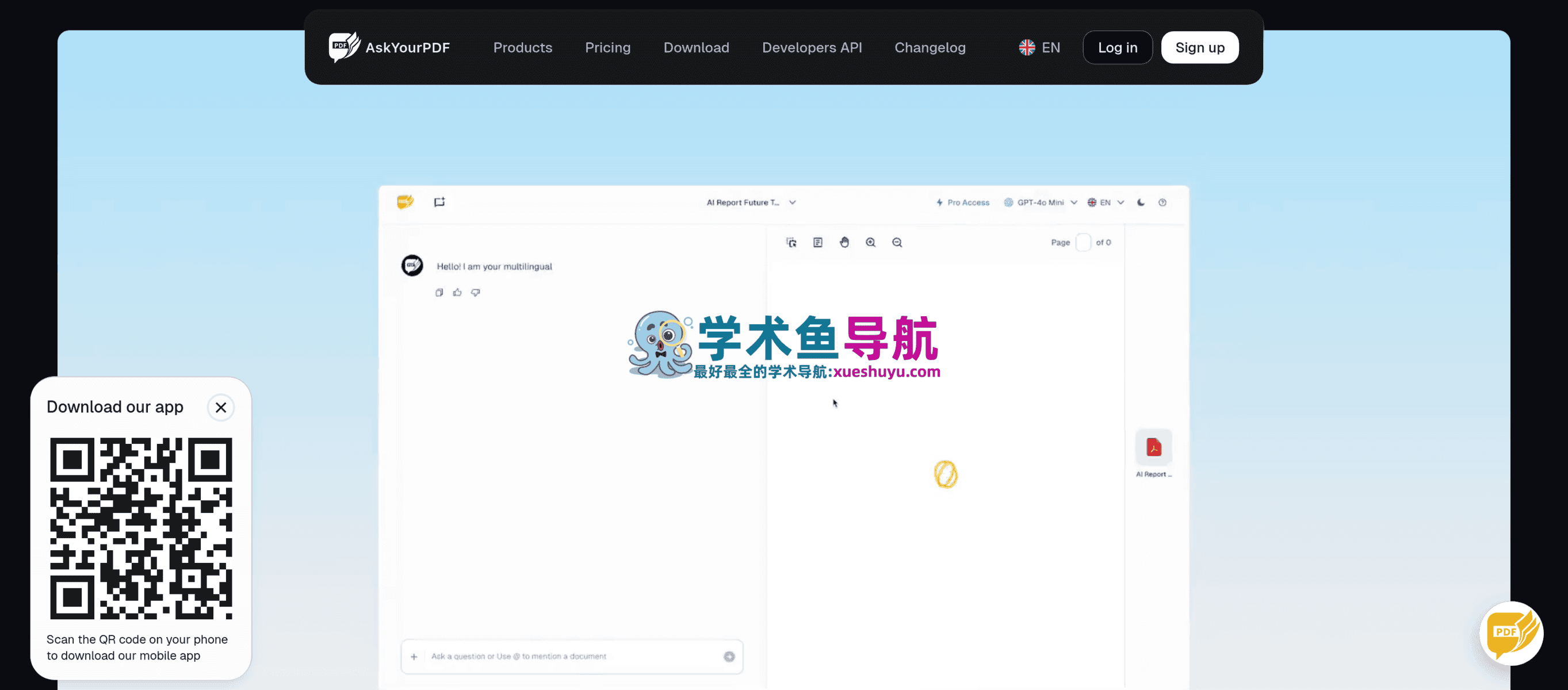Click the Sign up button
Screen dimensions: 1568x690
pos(1199,48)
